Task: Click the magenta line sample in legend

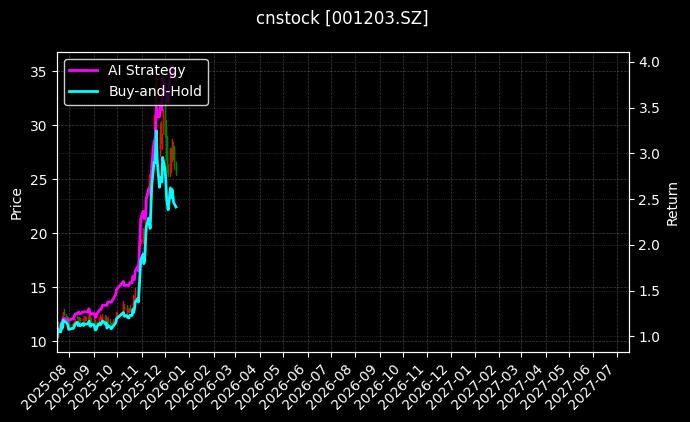Action: tap(83, 70)
